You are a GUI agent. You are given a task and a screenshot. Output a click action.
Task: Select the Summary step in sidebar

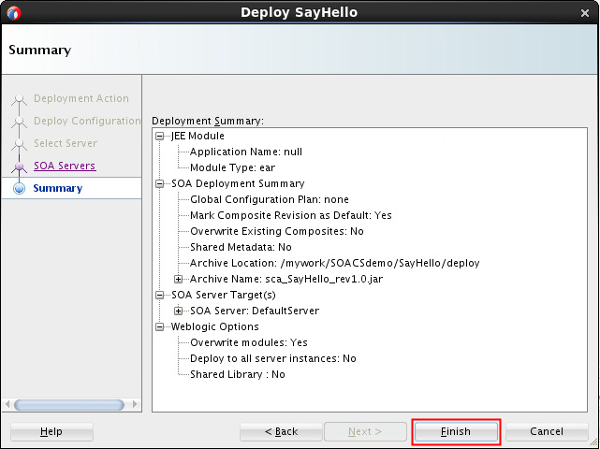coord(57,188)
